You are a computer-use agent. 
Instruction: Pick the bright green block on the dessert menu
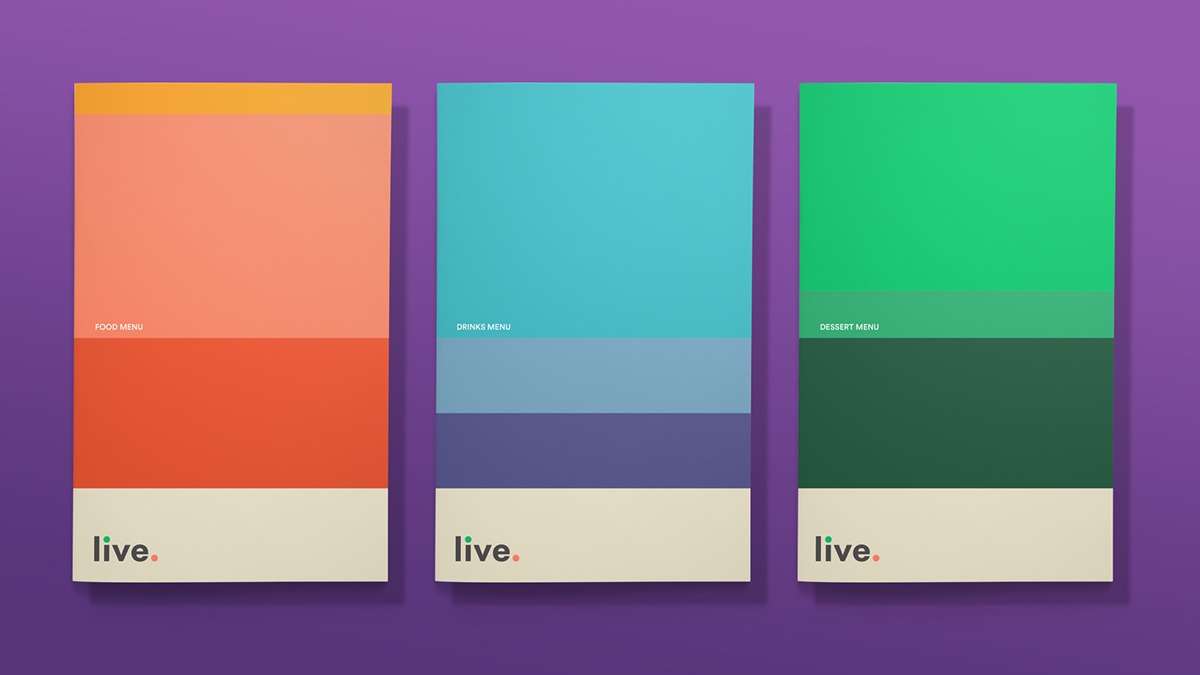click(x=957, y=185)
